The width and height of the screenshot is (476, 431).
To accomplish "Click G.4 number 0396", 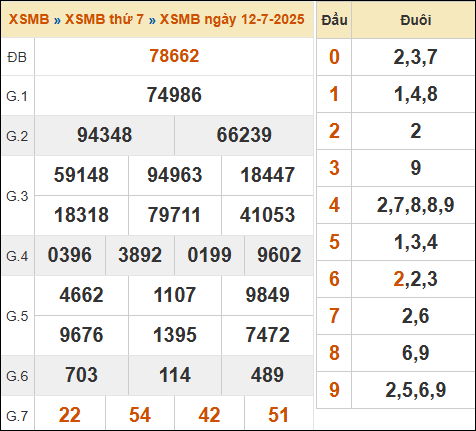I will point(70,255).
